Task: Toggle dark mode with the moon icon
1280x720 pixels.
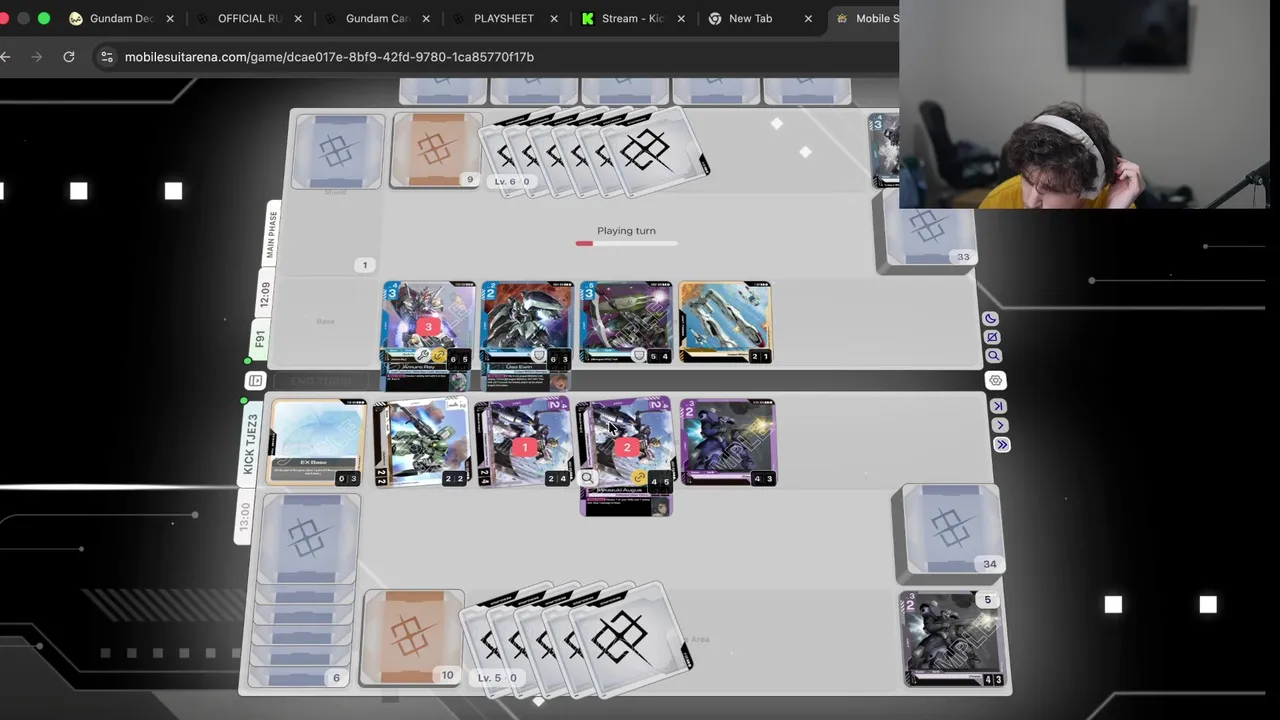Action: [x=990, y=319]
